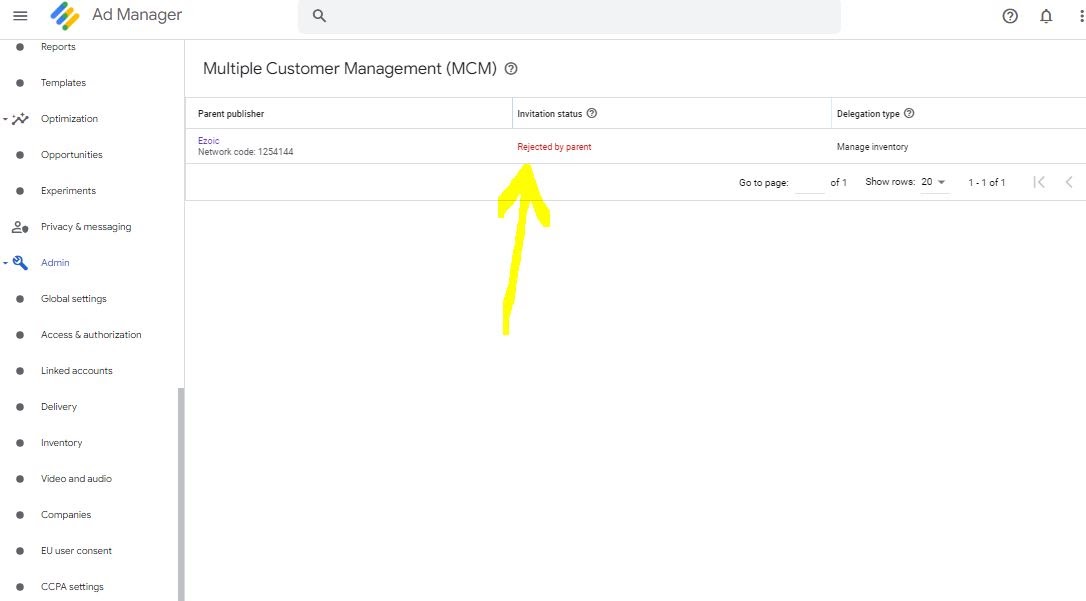The width and height of the screenshot is (1086, 601).
Task: Collapse the Admin section arrow
Action: [x=5, y=263]
